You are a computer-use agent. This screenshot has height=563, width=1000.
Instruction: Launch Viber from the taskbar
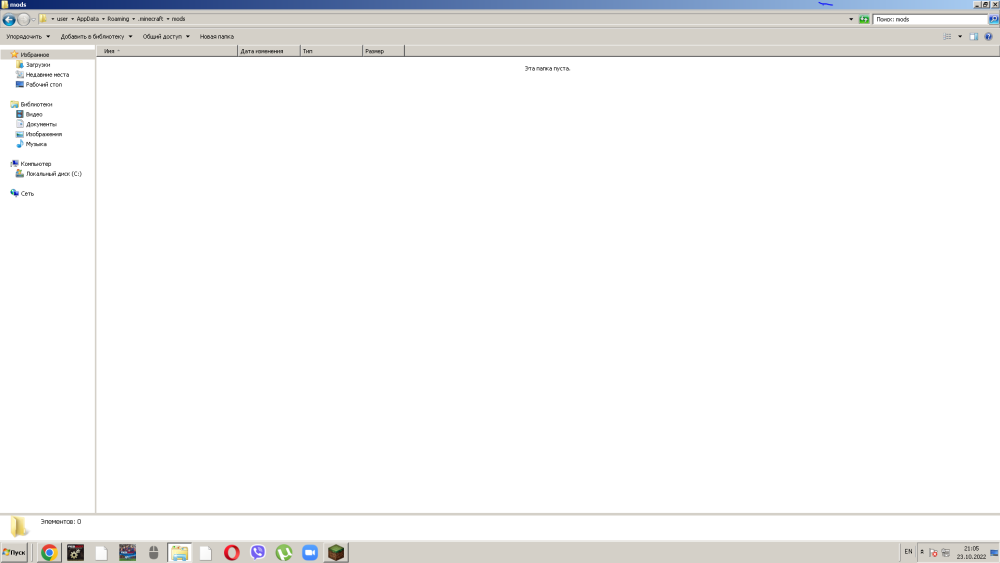(x=258, y=552)
